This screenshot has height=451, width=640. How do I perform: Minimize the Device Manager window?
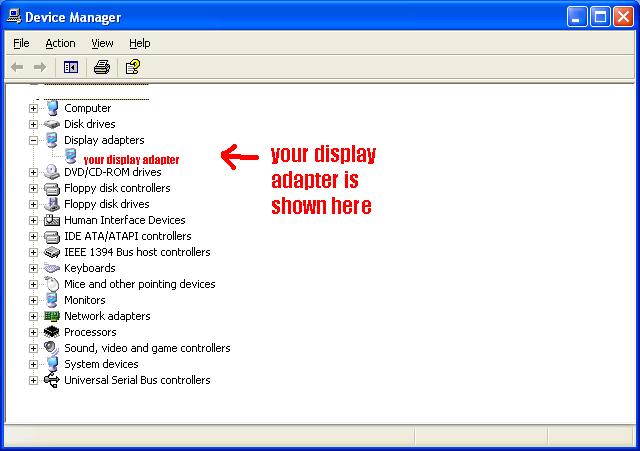(577, 17)
